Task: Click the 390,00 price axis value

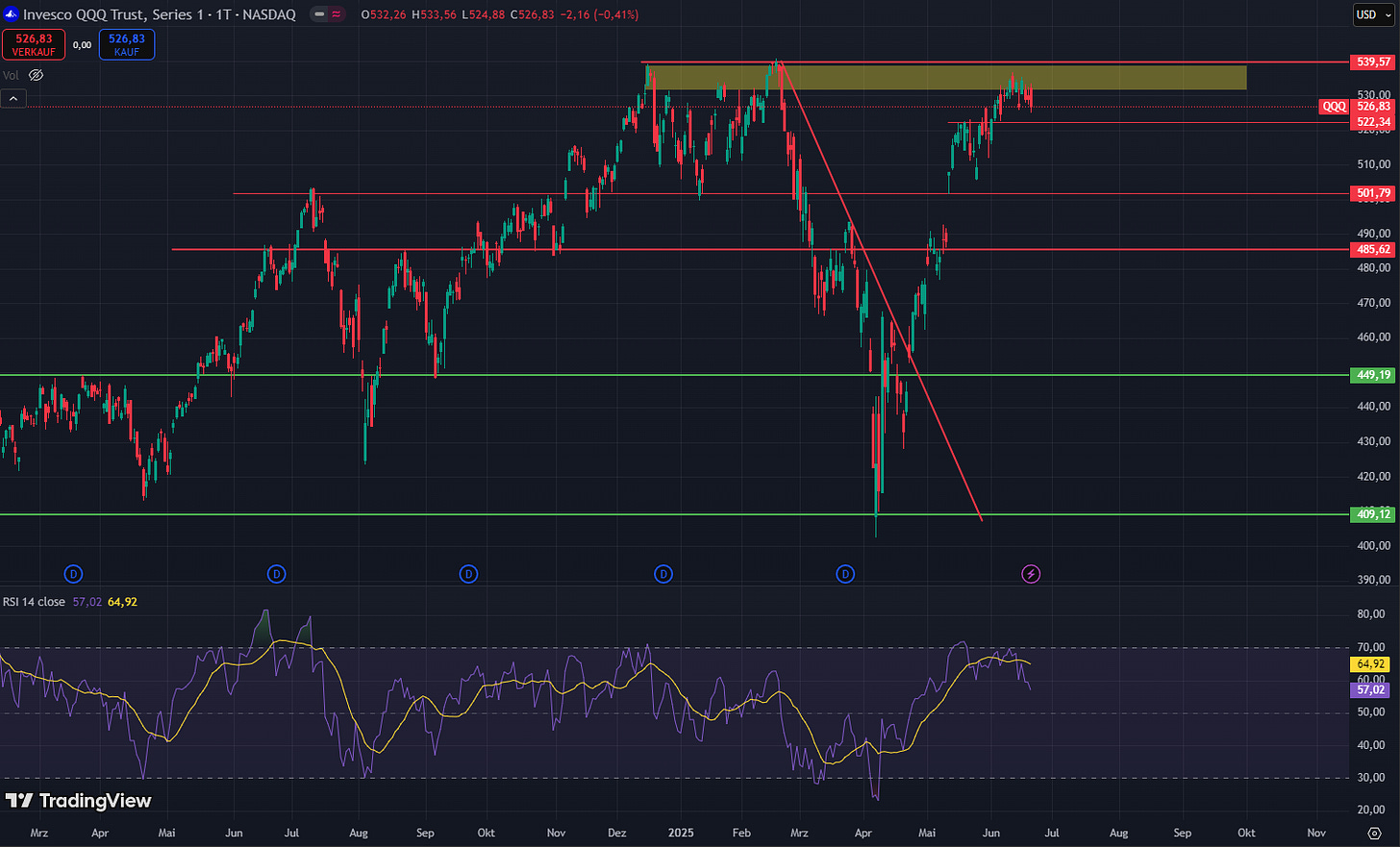Action: point(1373,580)
